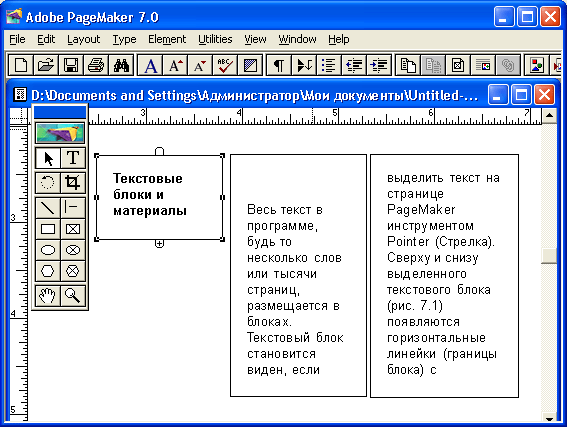
Task: Click the document window control-menu icon
Action: [20, 95]
